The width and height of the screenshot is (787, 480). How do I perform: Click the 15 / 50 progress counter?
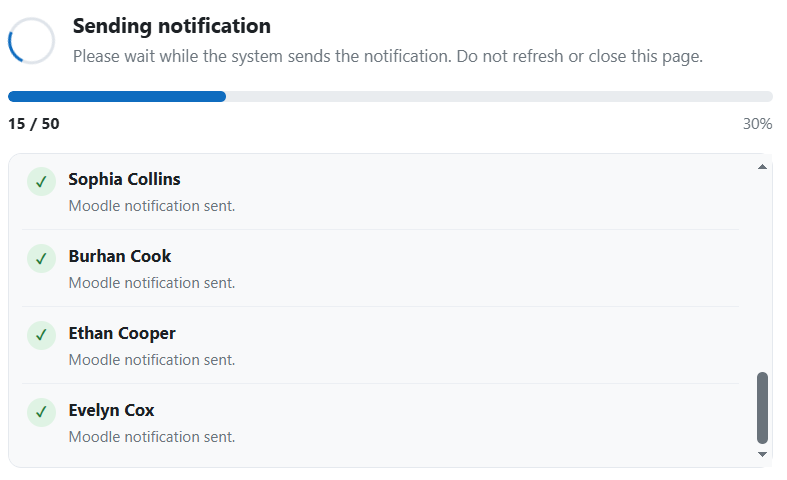[x=34, y=124]
